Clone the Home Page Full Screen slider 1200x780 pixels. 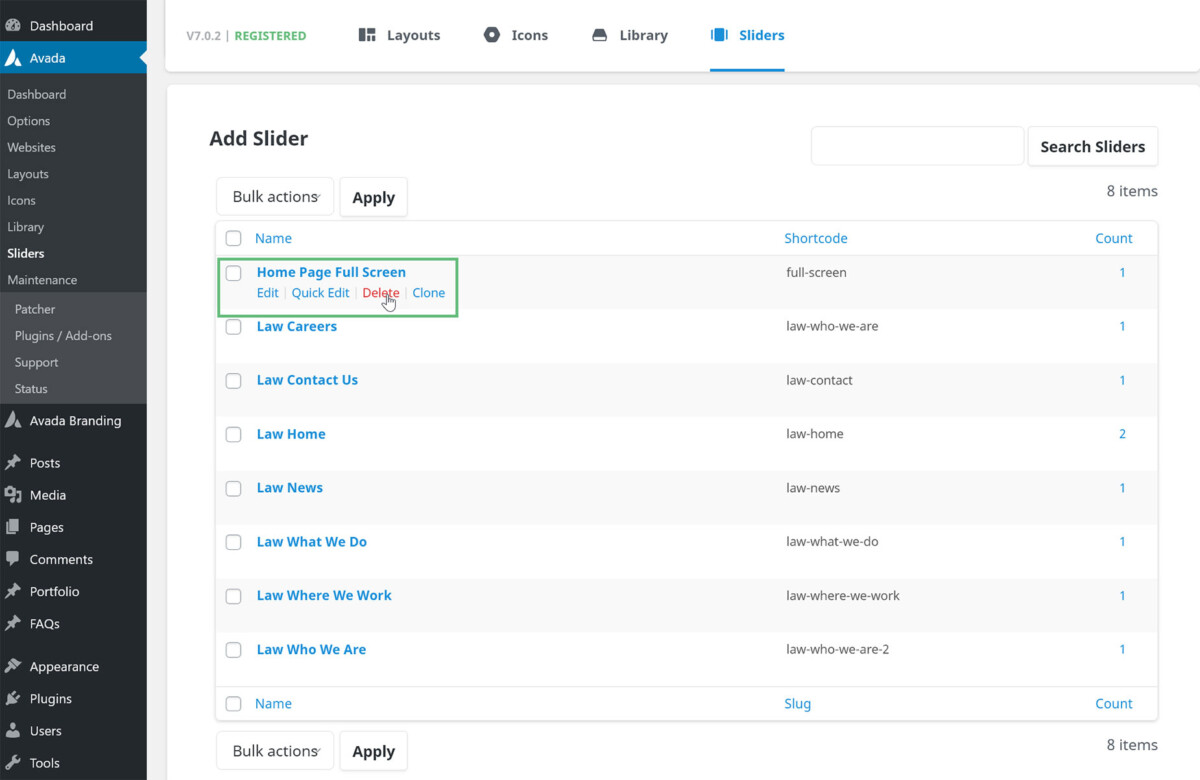pos(428,292)
